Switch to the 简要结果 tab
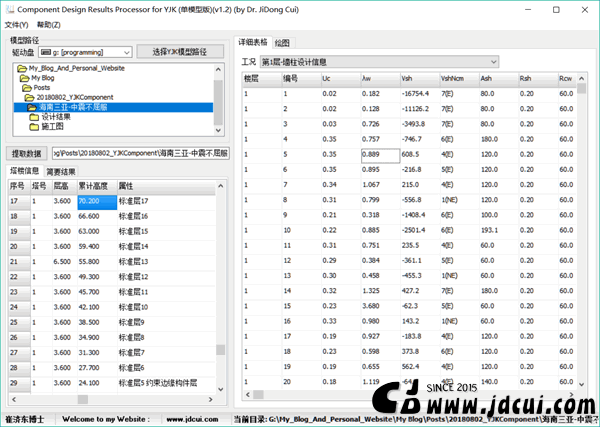This screenshot has height=427, width=600. tap(61, 172)
